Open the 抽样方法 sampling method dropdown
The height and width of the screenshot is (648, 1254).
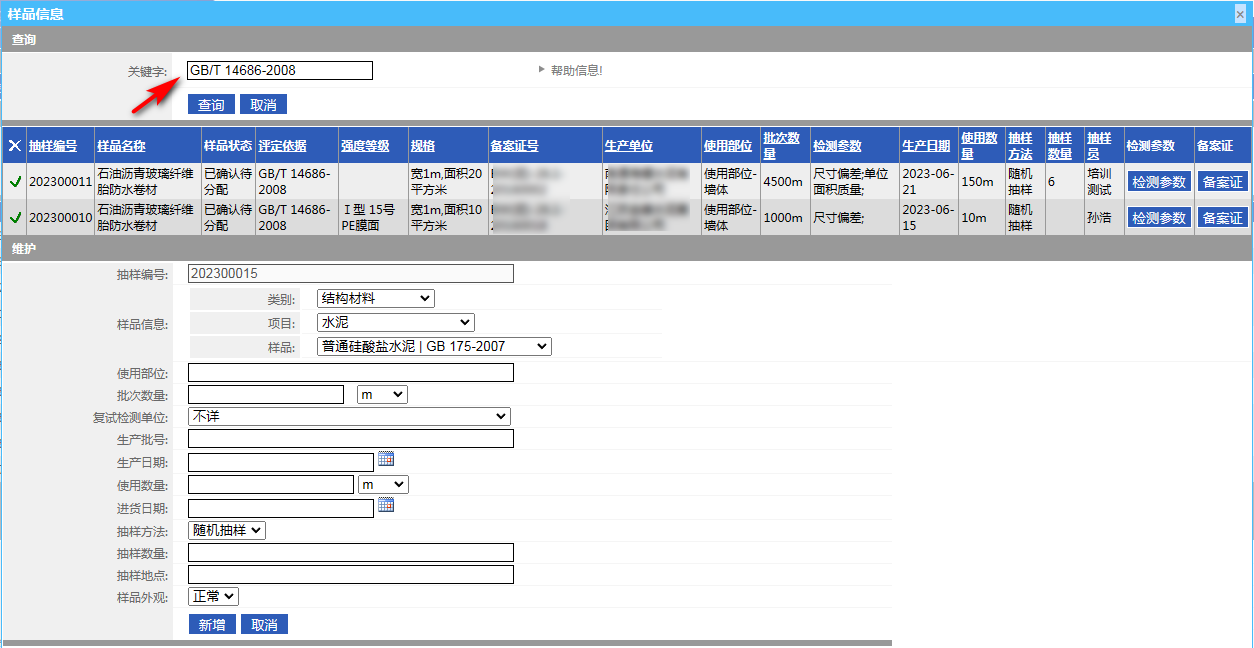[x=227, y=530]
